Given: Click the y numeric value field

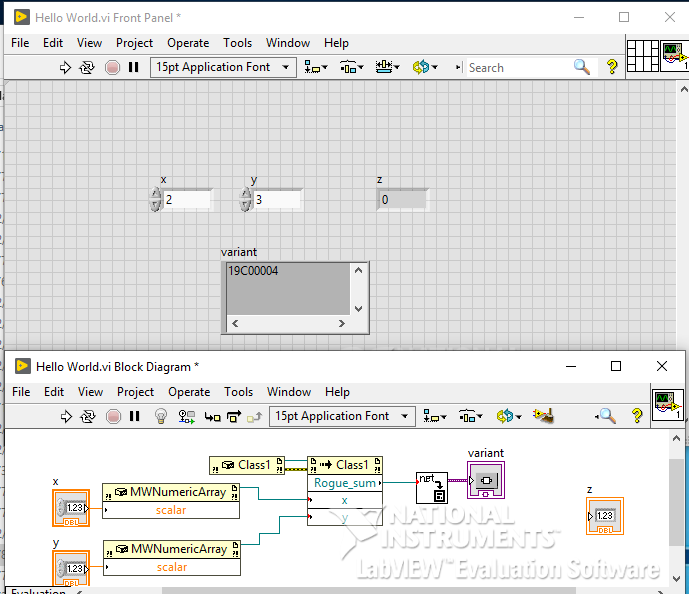Looking at the screenshot, I should pyautogui.click(x=277, y=199).
